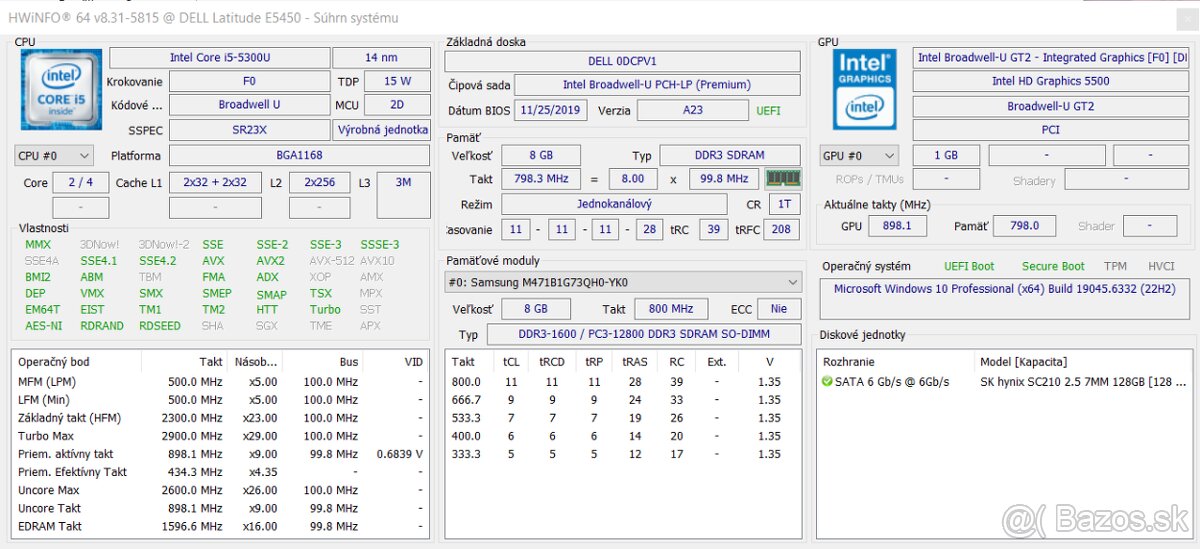Open the GPU #0 selector dropdown

pyautogui.click(x=858, y=156)
